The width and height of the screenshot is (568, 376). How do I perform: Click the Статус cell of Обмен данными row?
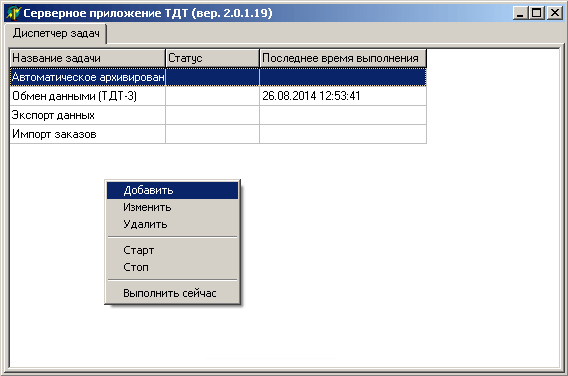click(x=213, y=96)
